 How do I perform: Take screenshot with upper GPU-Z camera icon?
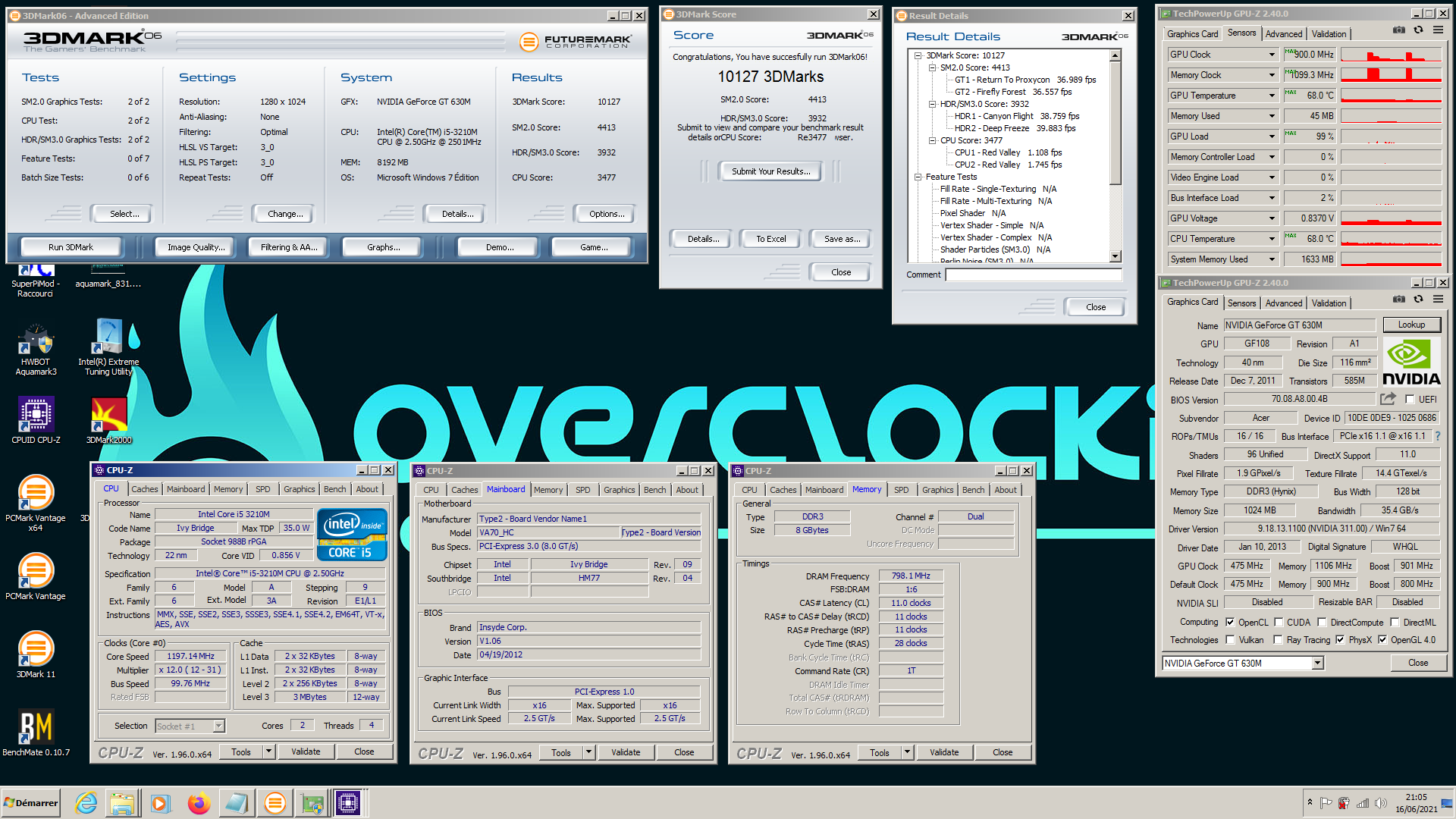(x=1398, y=30)
